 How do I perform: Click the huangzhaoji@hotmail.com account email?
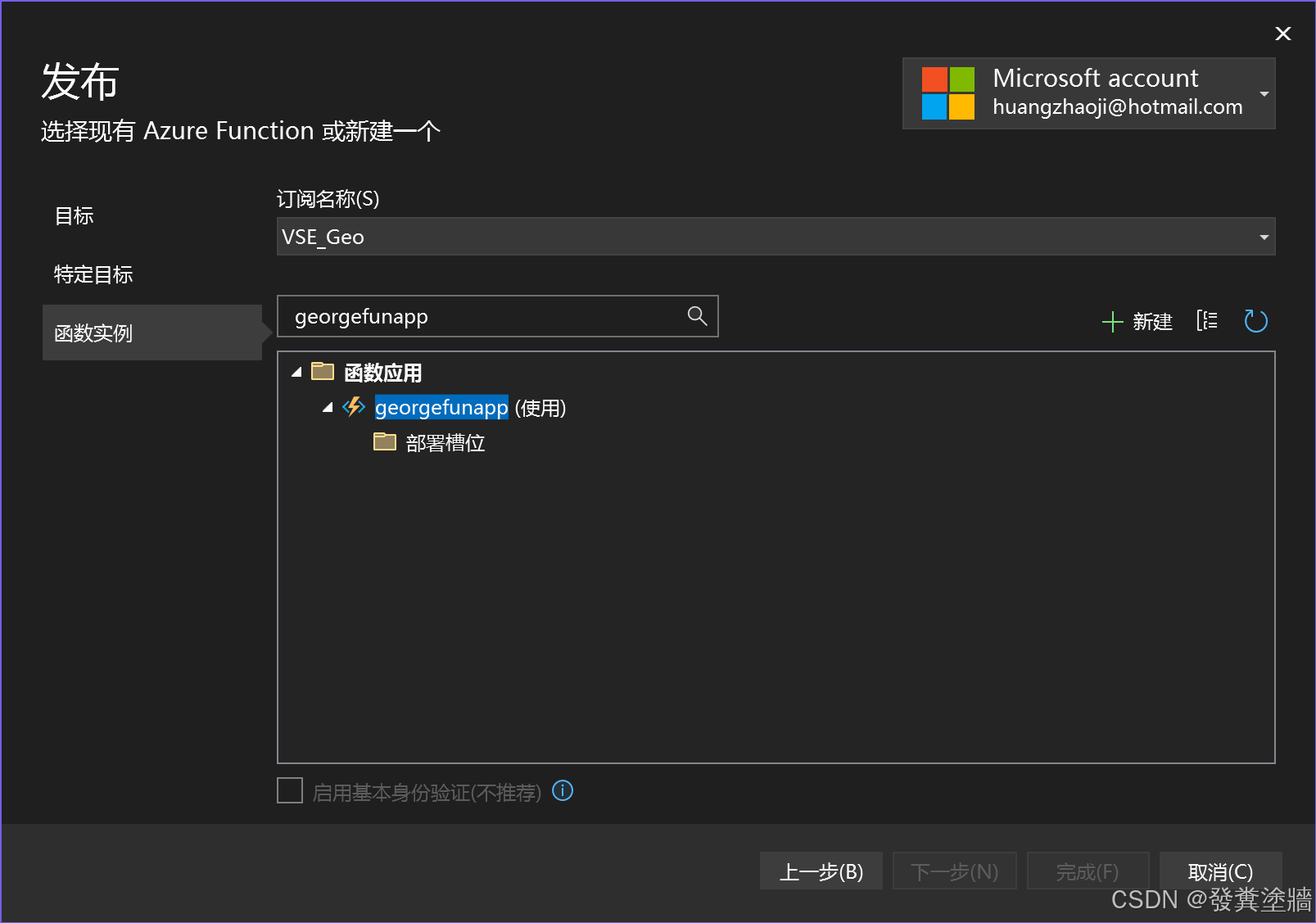[x=1117, y=107]
